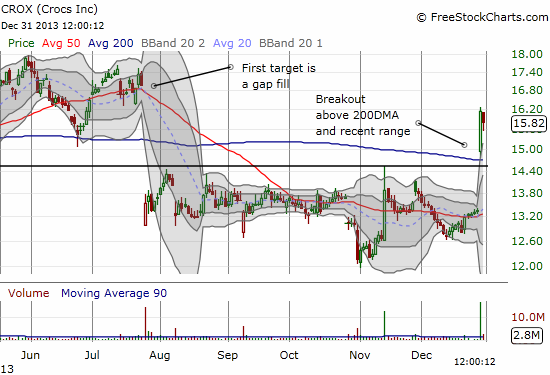Image resolution: width=550 pixels, height=375 pixels.
Task: Click the Nov label on the time axis
Action: point(360,355)
